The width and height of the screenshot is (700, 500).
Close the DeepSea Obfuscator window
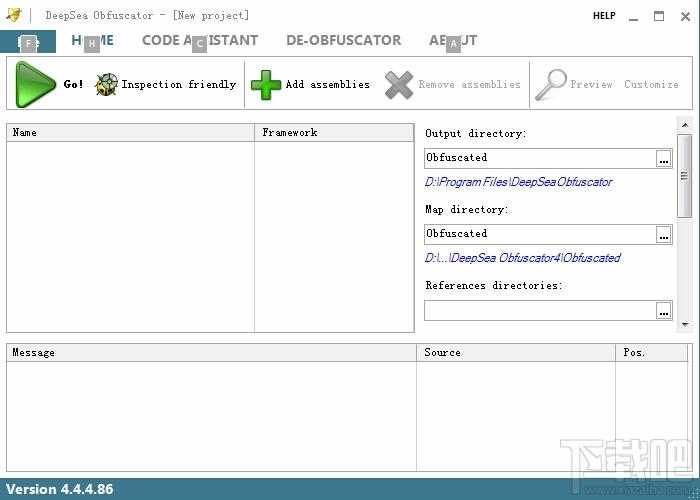(685, 17)
